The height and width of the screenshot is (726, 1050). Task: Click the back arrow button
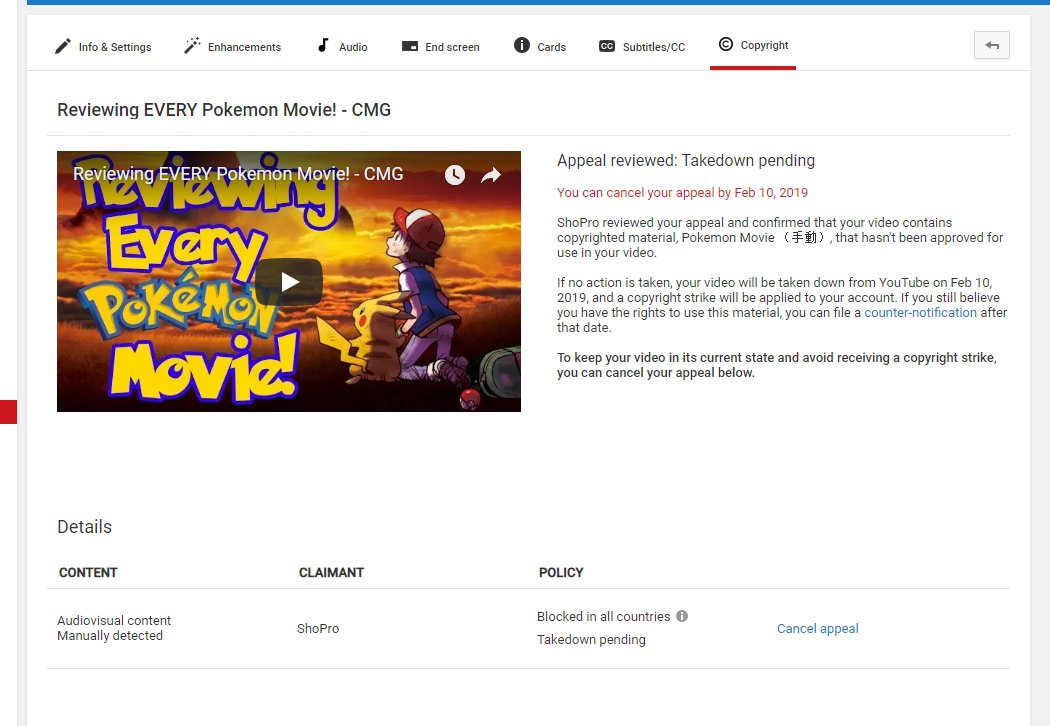(x=992, y=46)
